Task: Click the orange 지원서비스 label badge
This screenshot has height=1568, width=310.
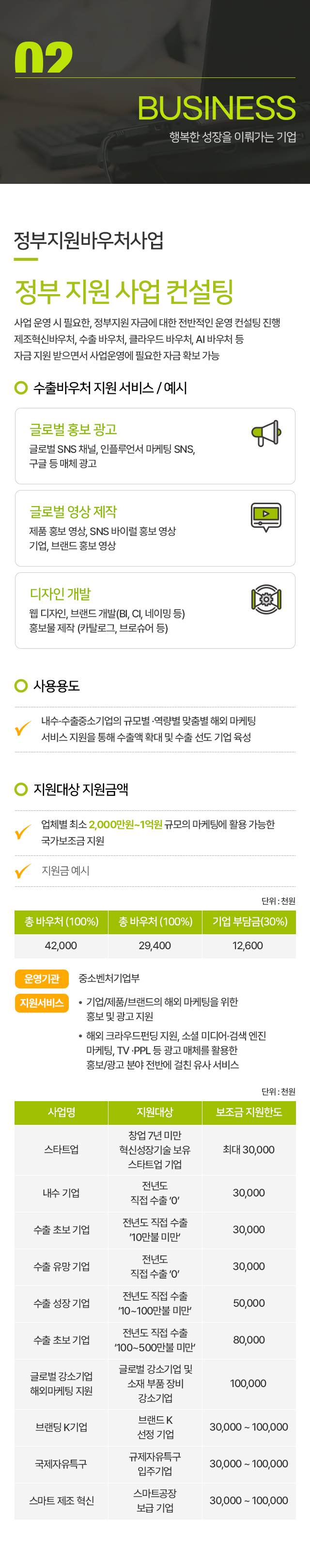Action: 42,1002
